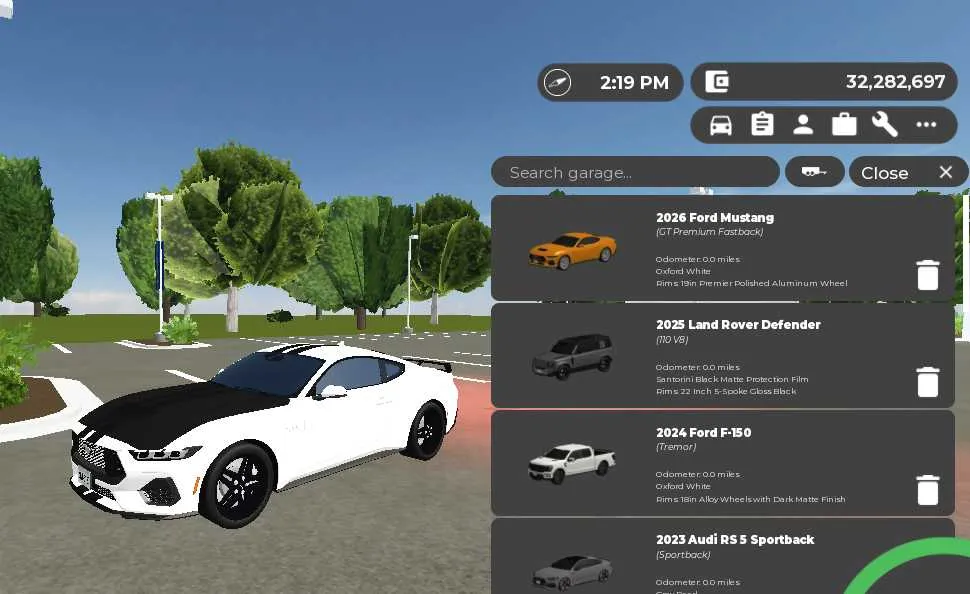Click the Santorini Black Matte Protection Film text
Screen dimensions: 970x594
point(732,379)
